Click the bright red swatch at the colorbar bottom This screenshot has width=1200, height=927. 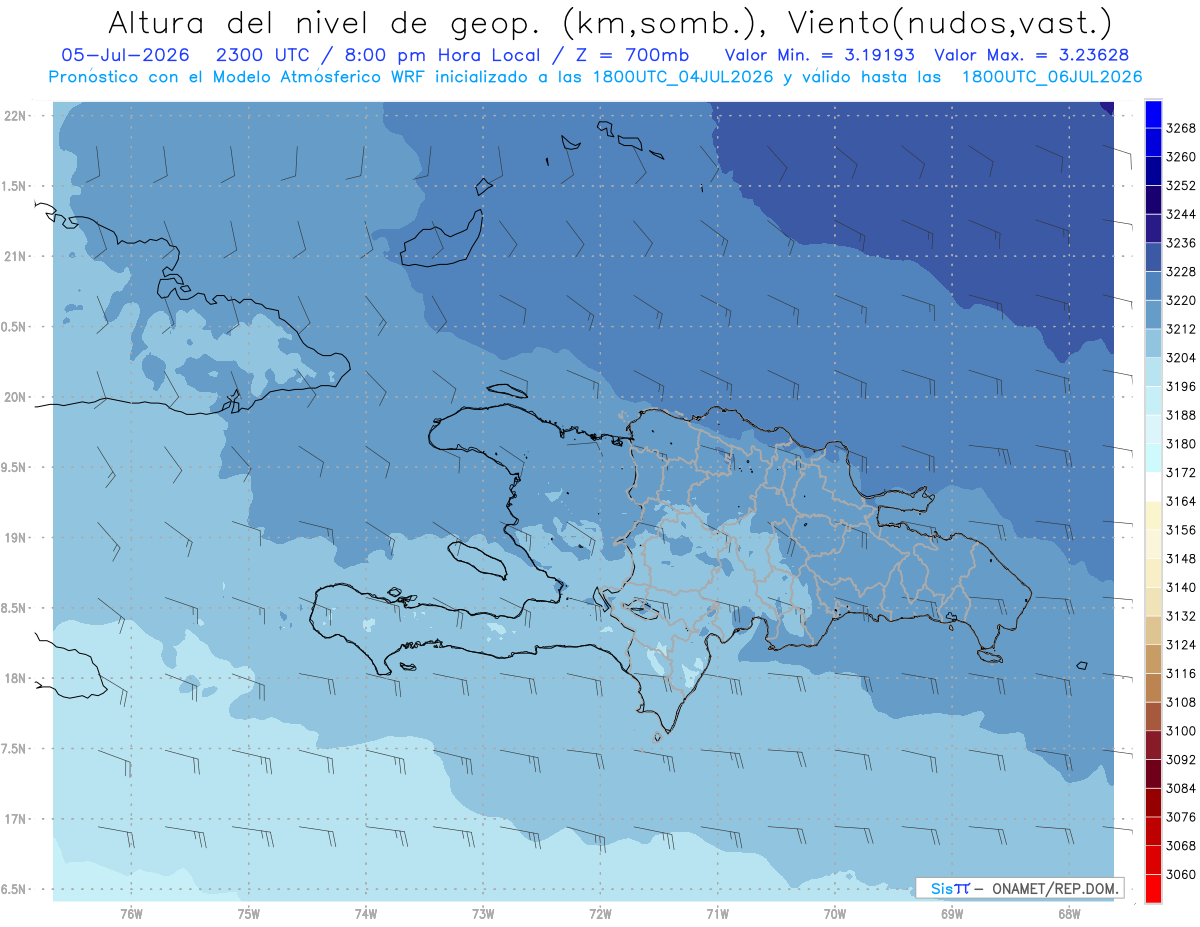click(1153, 888)
